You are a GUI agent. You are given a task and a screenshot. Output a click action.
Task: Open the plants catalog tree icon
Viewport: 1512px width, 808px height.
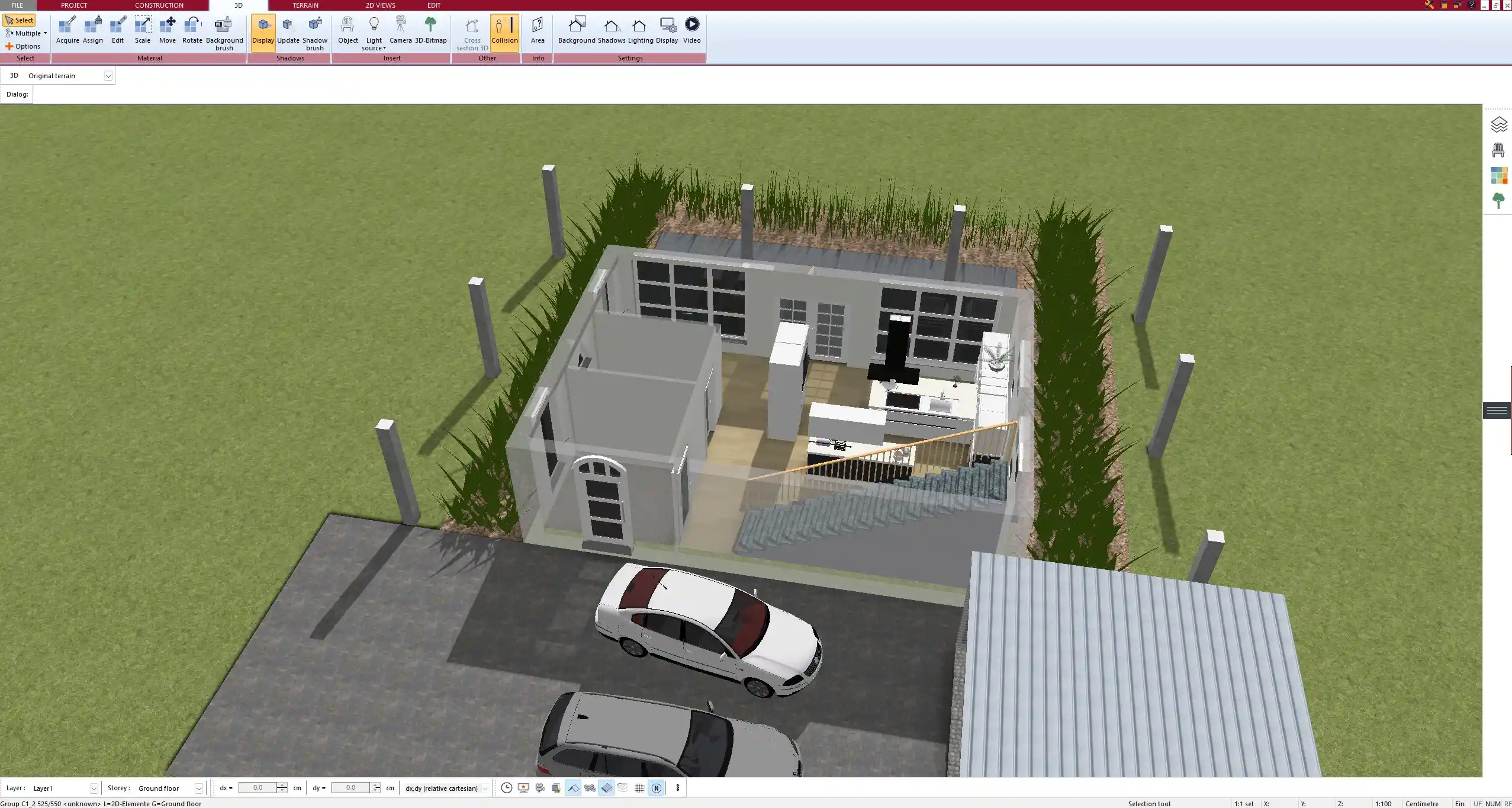(x=1498, y=201)
